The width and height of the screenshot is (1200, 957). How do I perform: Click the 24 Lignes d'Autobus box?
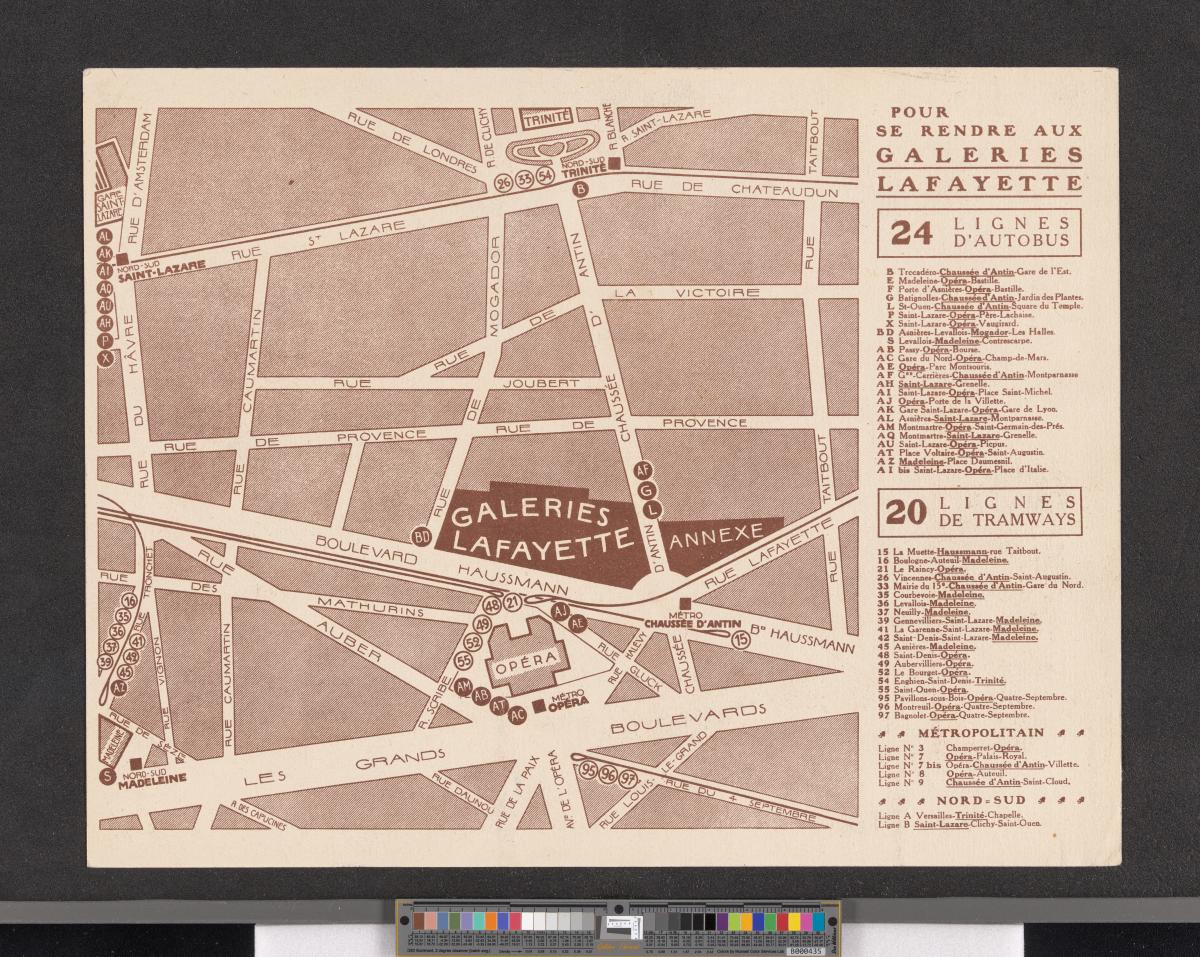coord(979,233)
